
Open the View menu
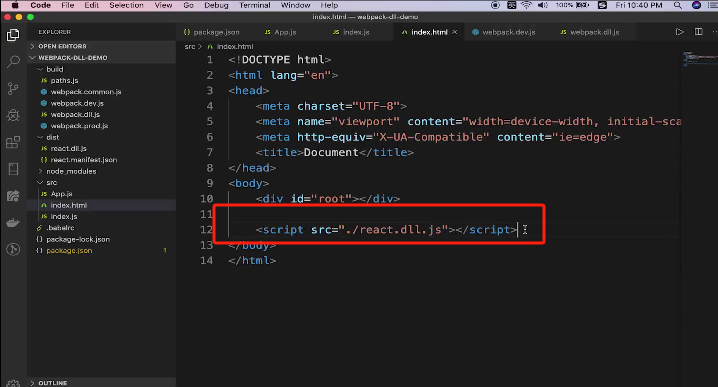click(163, 5)
